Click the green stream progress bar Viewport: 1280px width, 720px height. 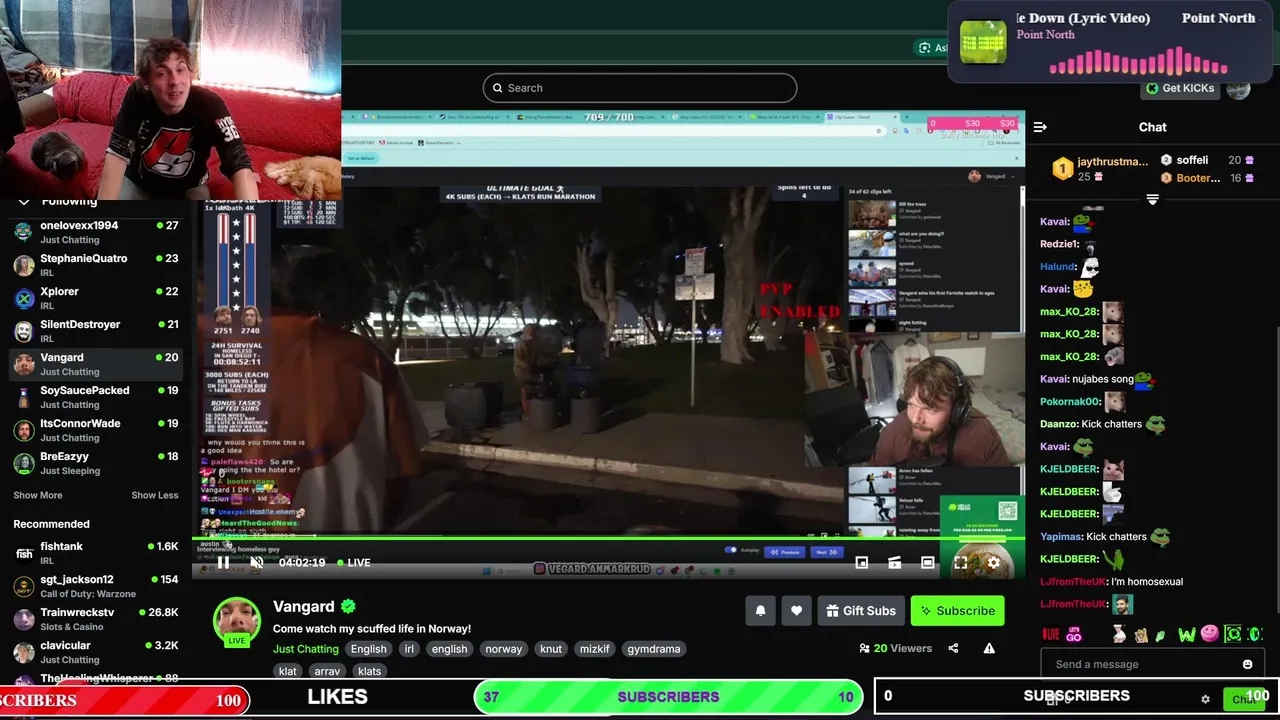click(608, 539)
